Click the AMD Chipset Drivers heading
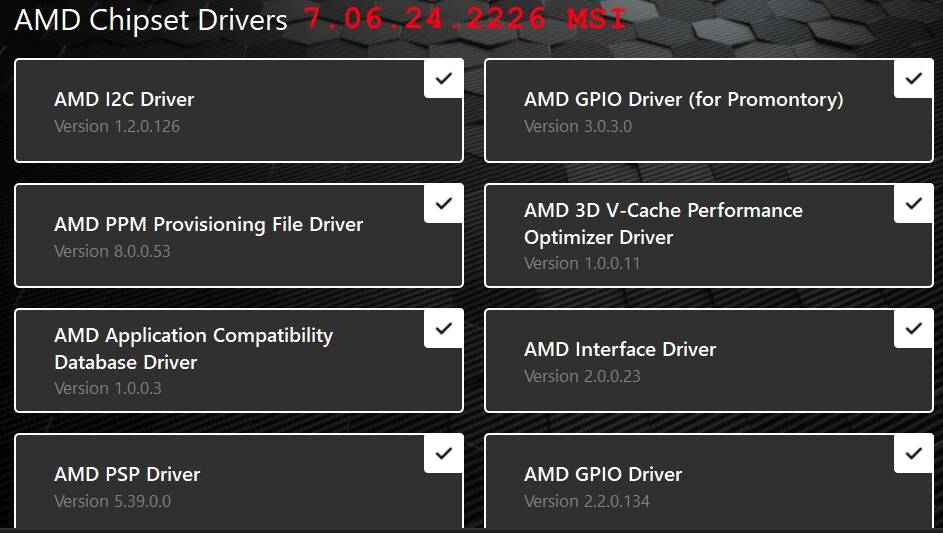The width and height of the screenshot is (943, 533). [150, 20]
